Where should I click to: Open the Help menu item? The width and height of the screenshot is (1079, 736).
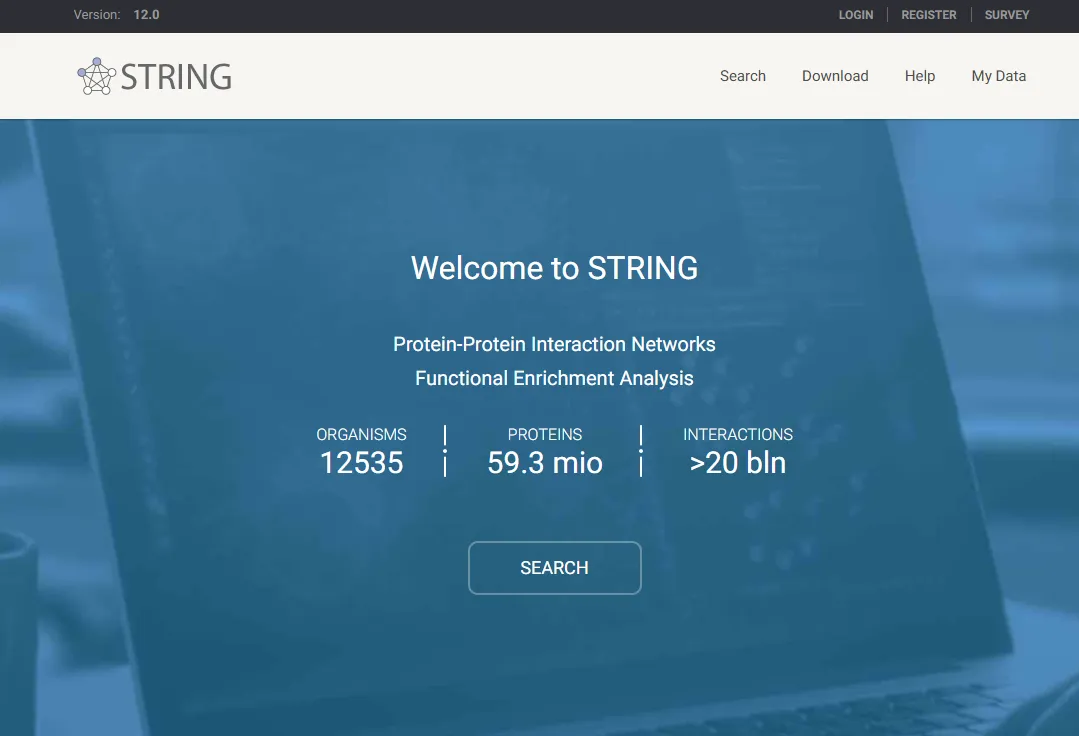click(x=919, y=76)
